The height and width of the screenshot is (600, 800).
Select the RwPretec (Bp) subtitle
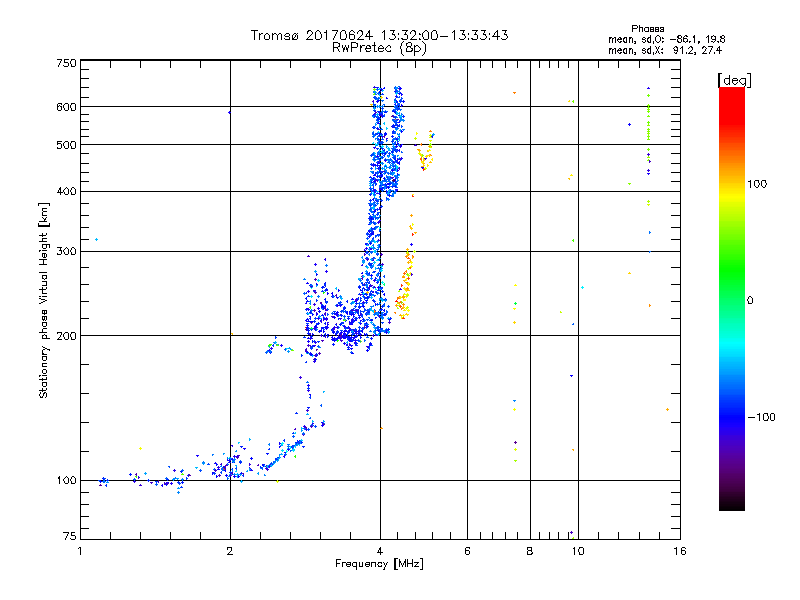380,47
